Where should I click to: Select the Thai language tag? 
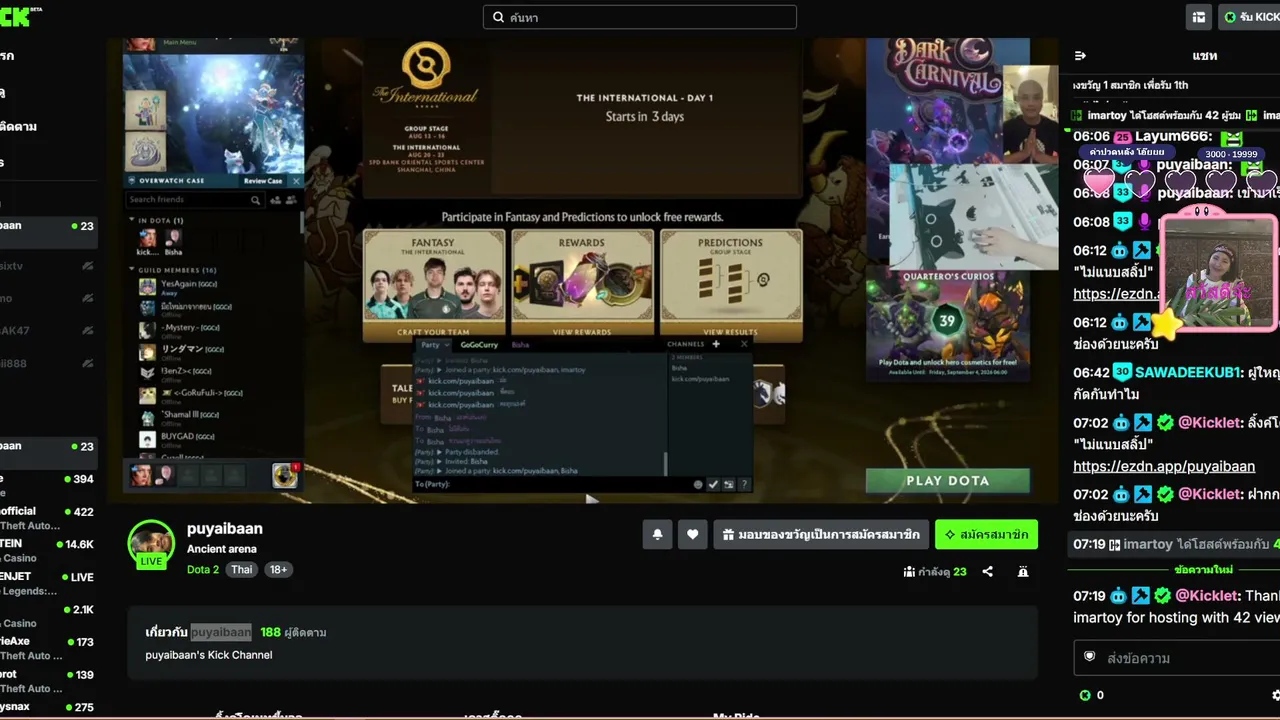[242, 570]
